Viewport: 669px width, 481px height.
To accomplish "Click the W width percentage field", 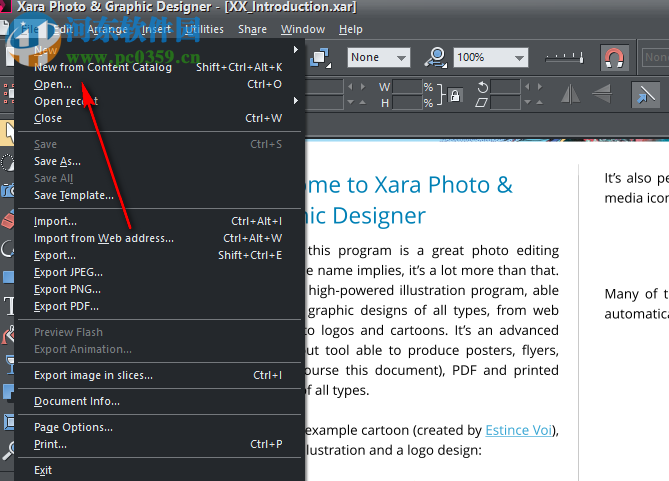I will pos(407,87).
